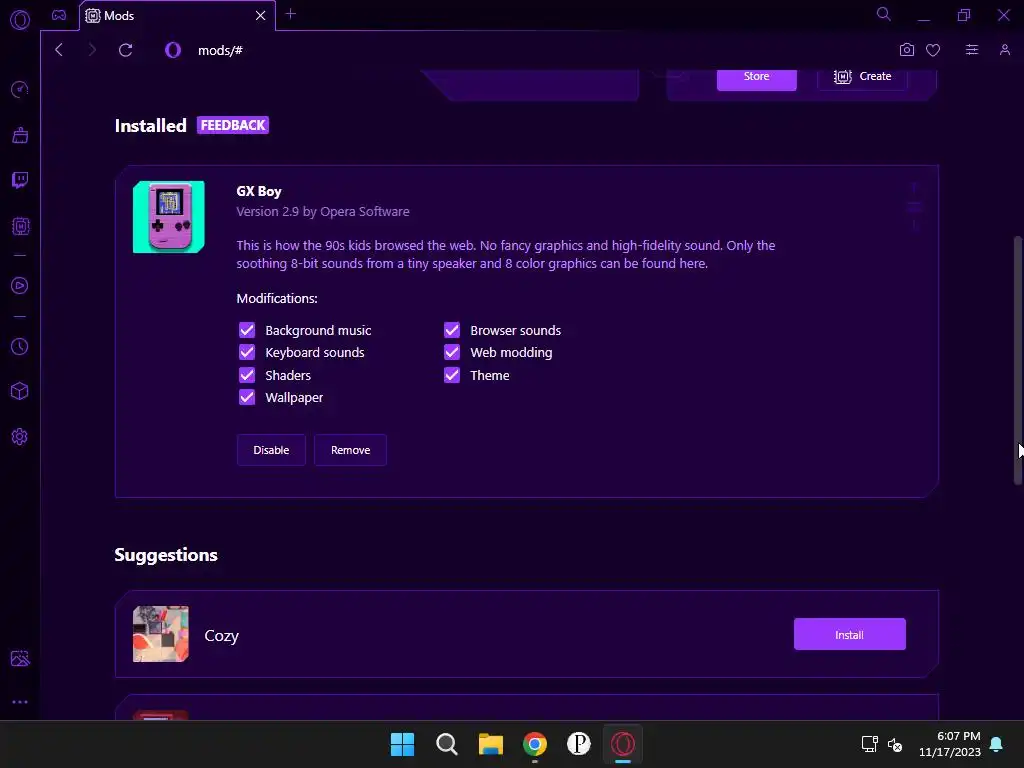Image resolution: width=1024 pixels, height=768 pixels.
Task: Open Windows taskbar Search
Action: (447, 744)
